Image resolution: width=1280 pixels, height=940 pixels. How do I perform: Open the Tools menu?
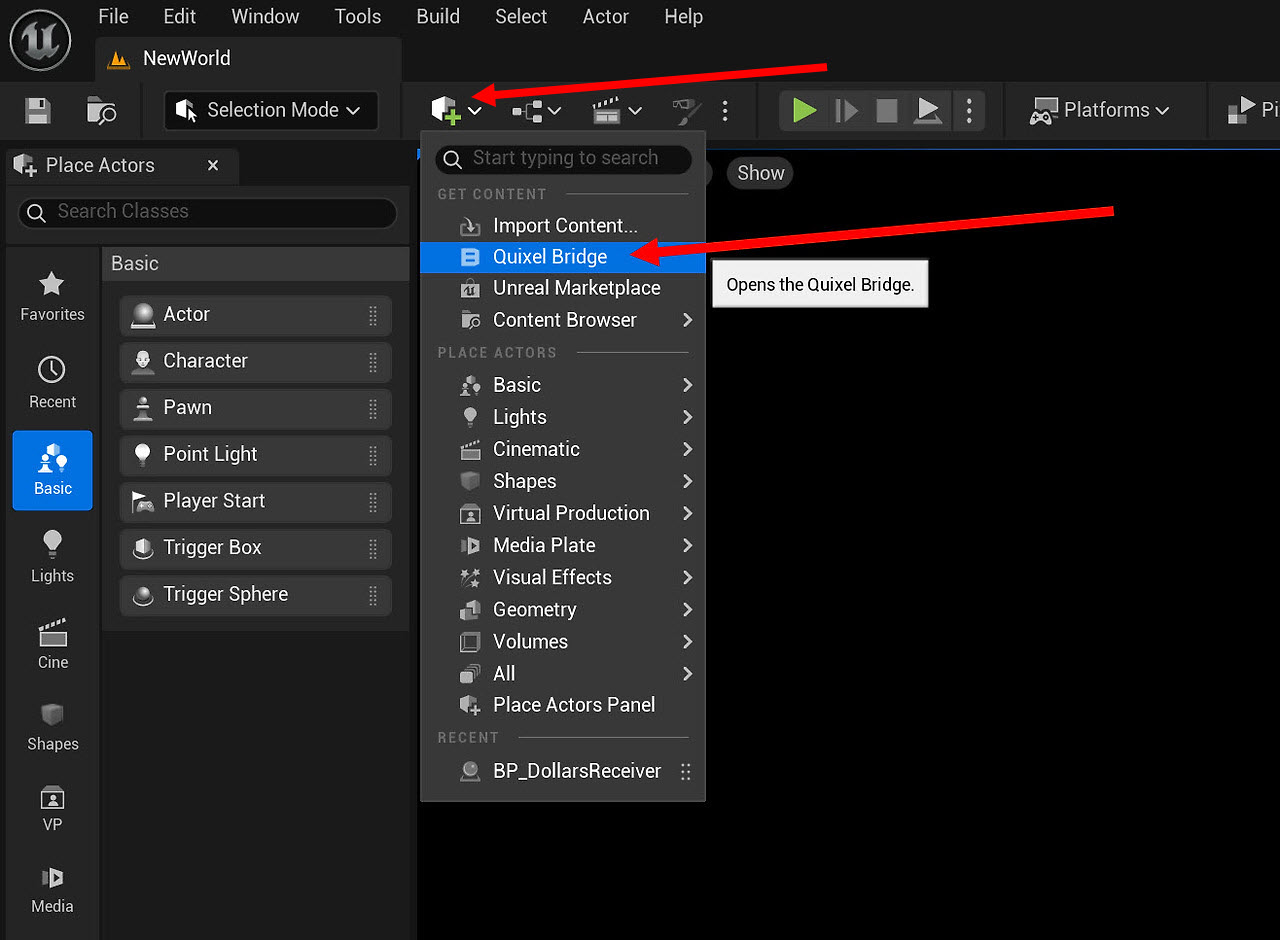click(358, 17)
